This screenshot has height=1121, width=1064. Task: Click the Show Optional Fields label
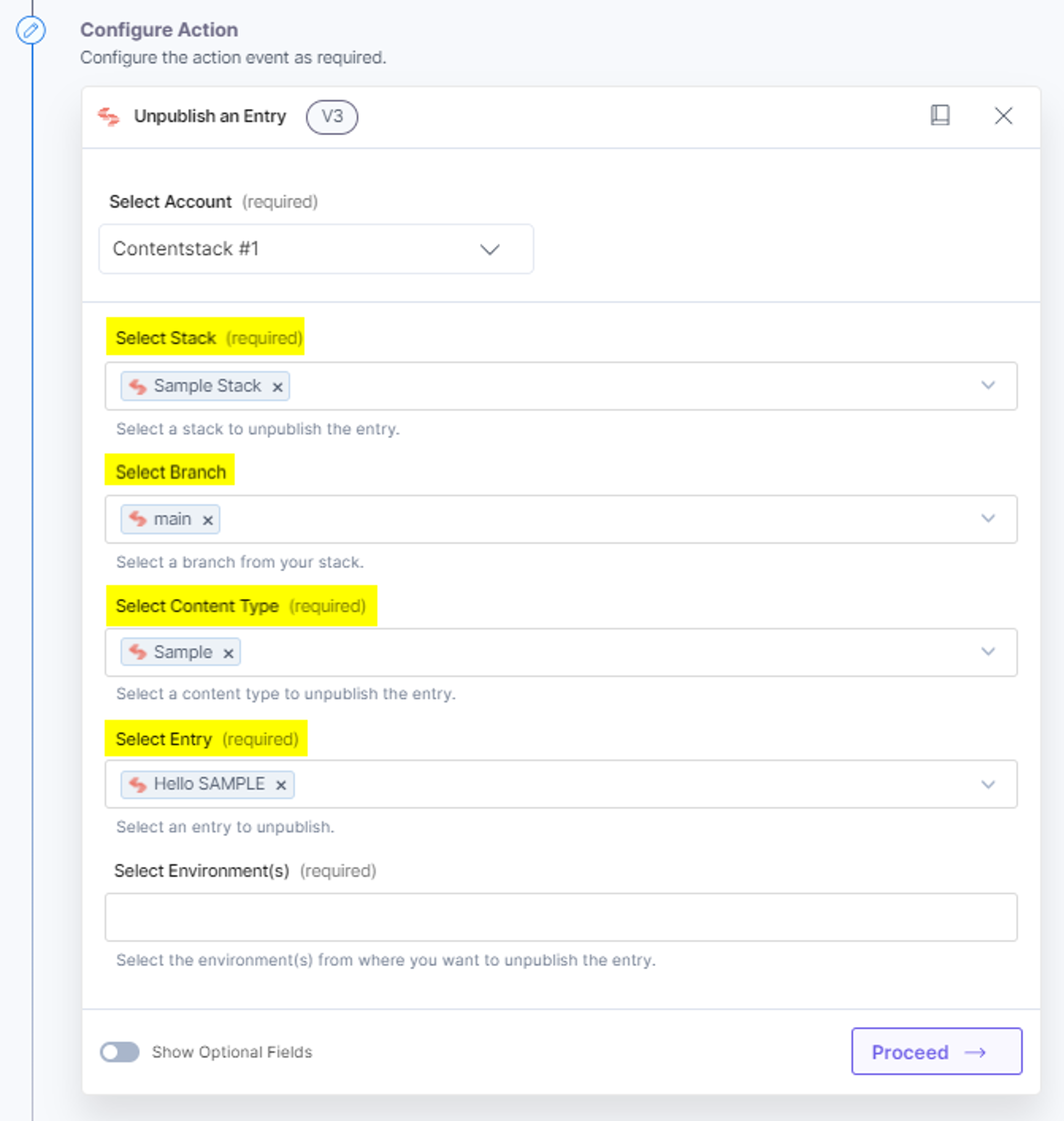232,1052
